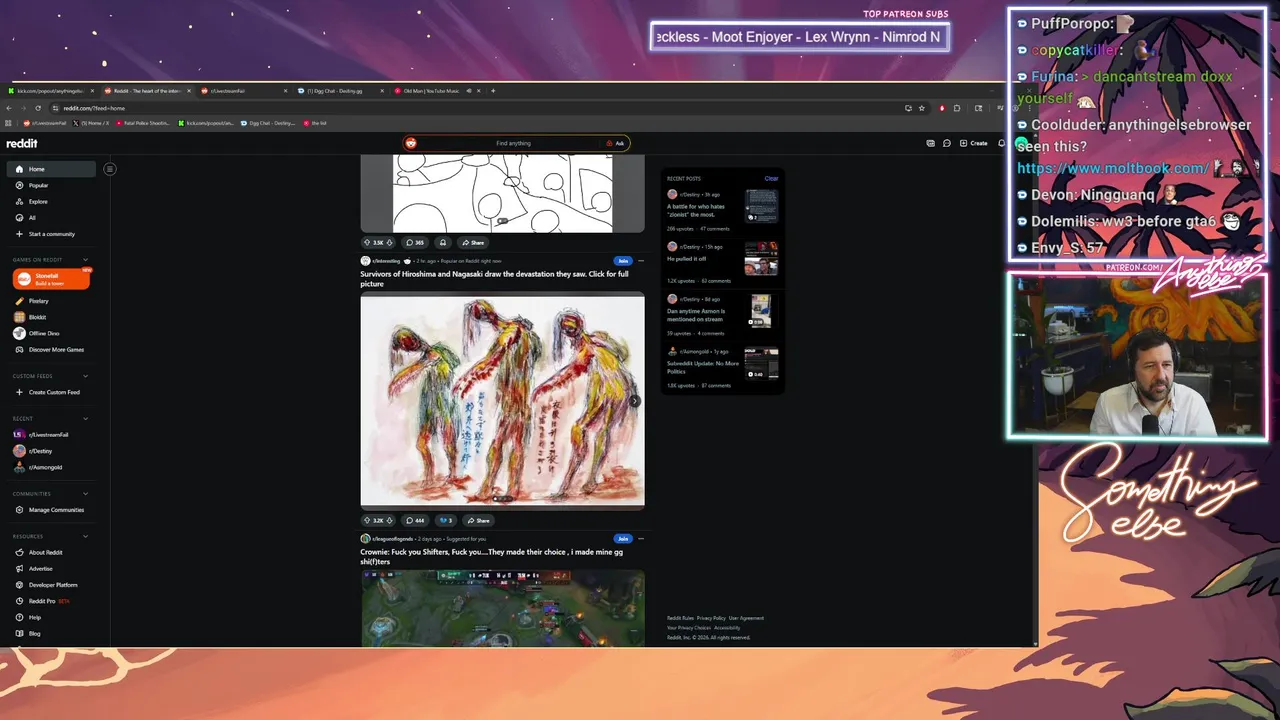
Task: Collapse the sidebar with the hamburger toggle
Action: click(110, 169)
